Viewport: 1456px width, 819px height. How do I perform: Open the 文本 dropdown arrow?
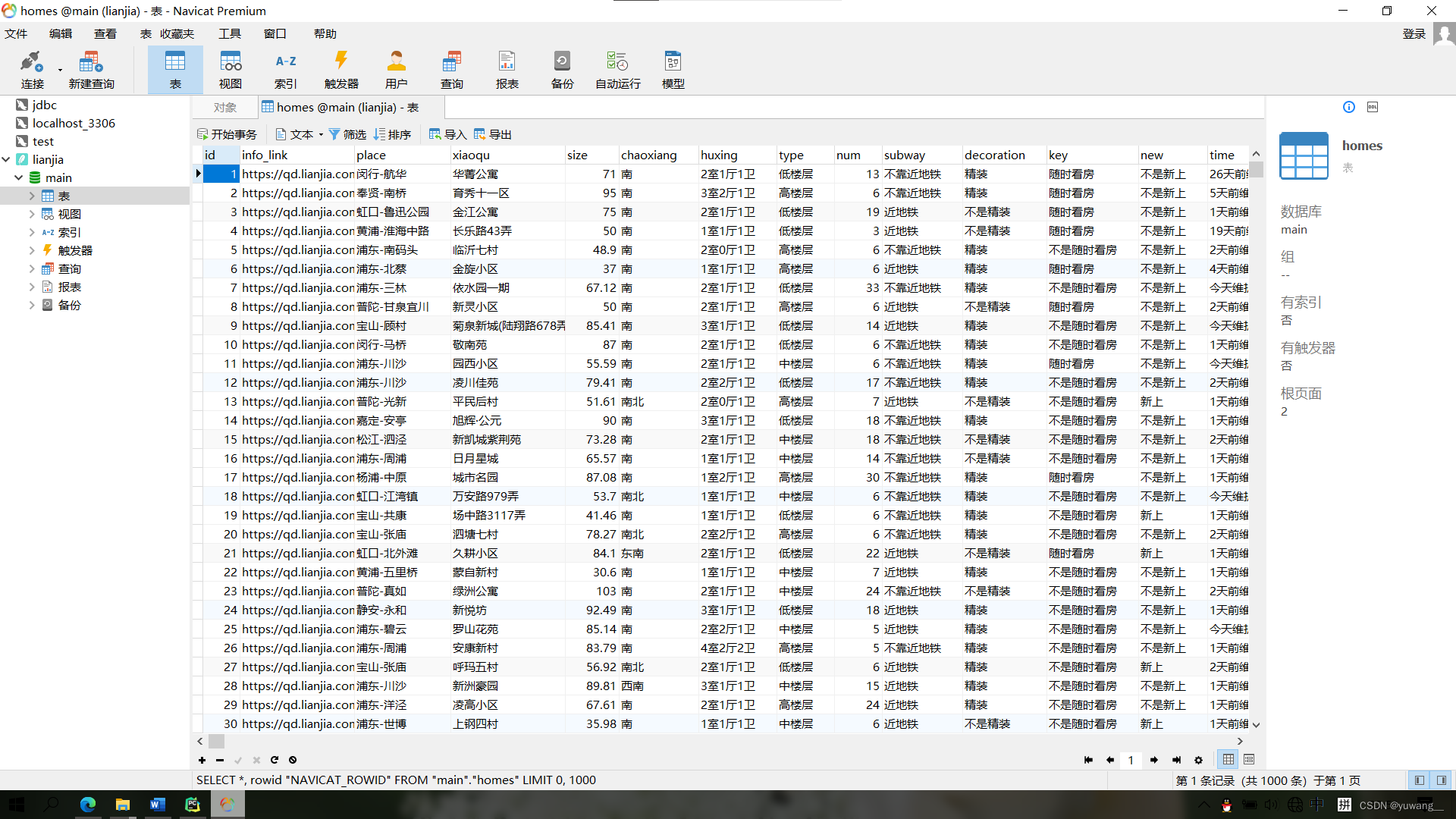click(x=321, y=135)
